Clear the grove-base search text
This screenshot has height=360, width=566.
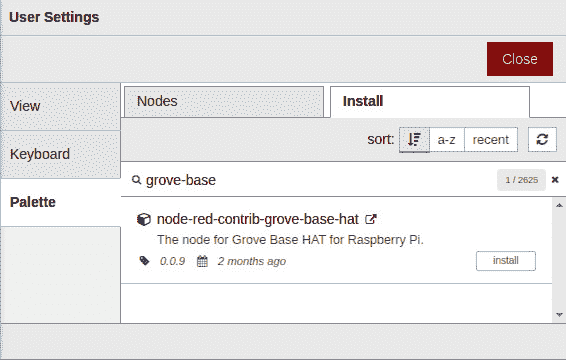555,180
